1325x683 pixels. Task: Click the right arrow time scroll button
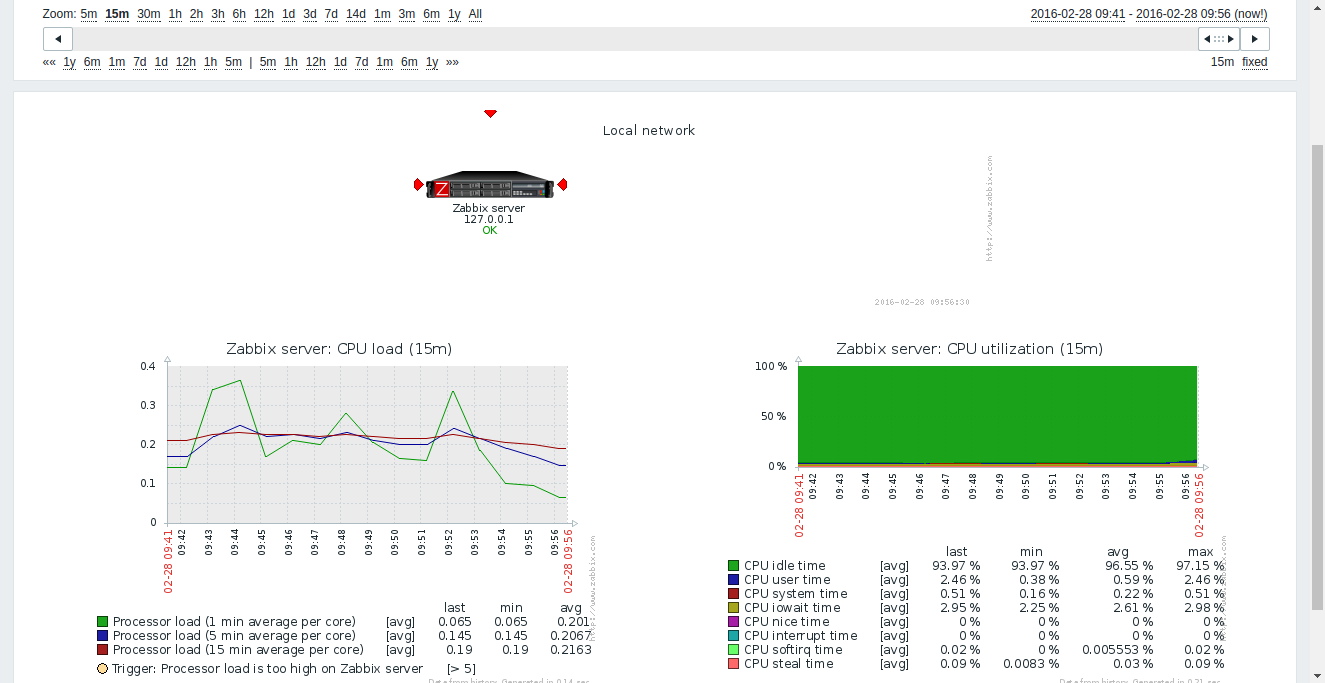[1255, 39]
